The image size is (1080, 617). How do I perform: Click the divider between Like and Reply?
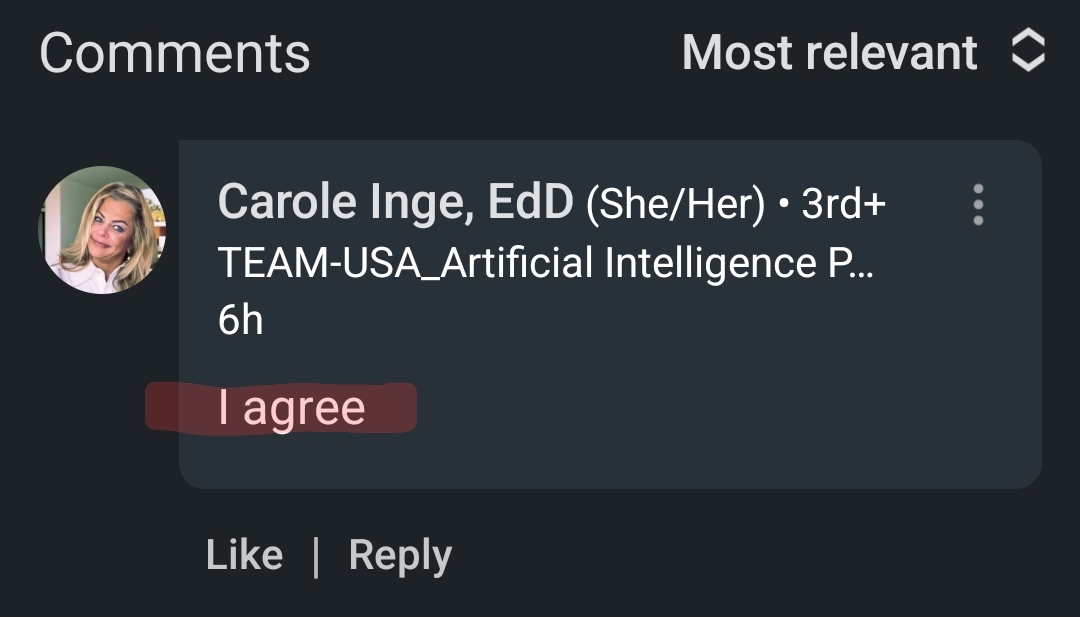(x=315, y=556)
